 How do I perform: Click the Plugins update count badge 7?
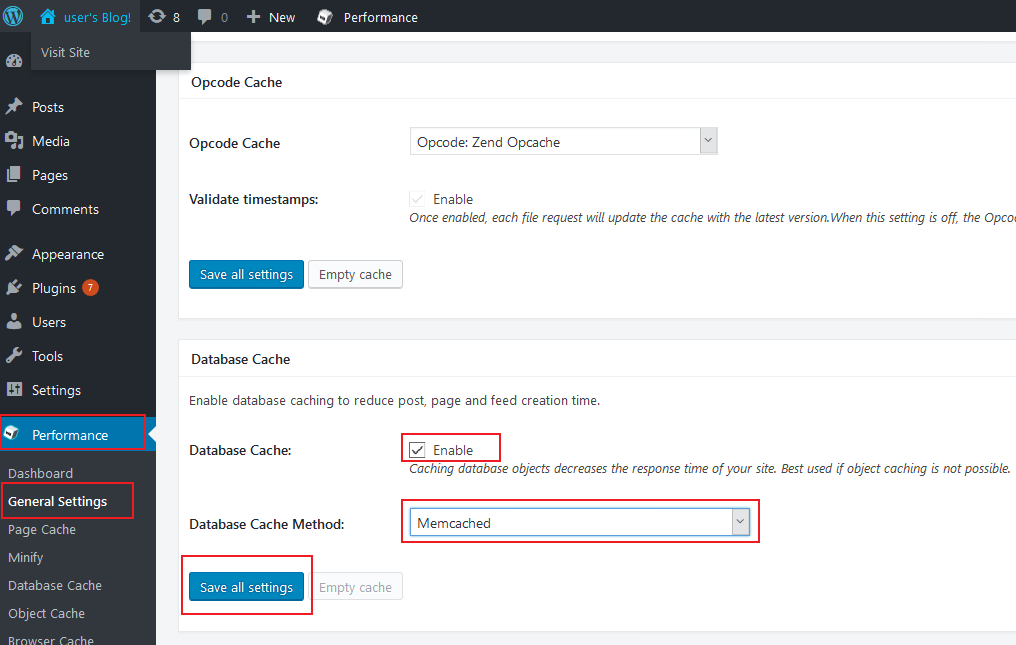(x=90, y=287)
